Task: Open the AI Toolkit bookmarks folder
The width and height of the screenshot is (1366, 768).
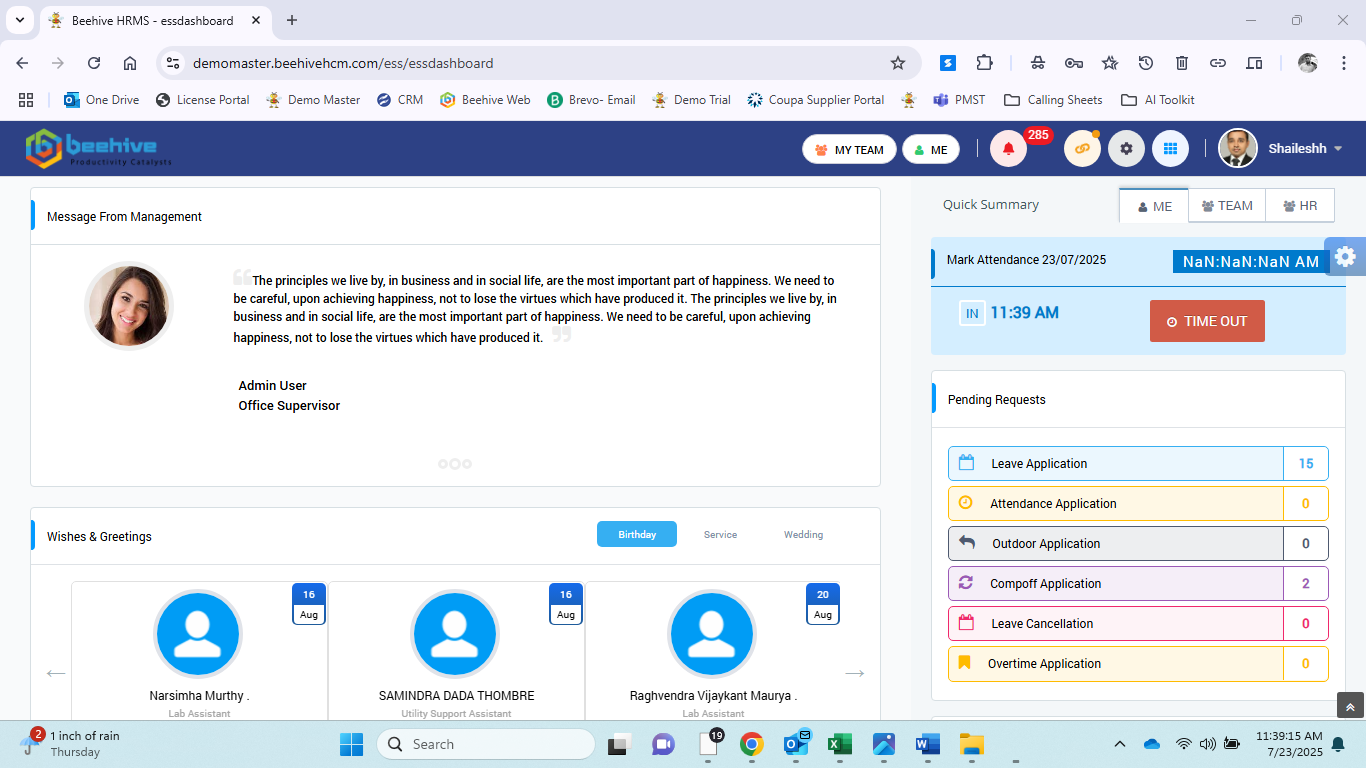Action: point(1157,99)
